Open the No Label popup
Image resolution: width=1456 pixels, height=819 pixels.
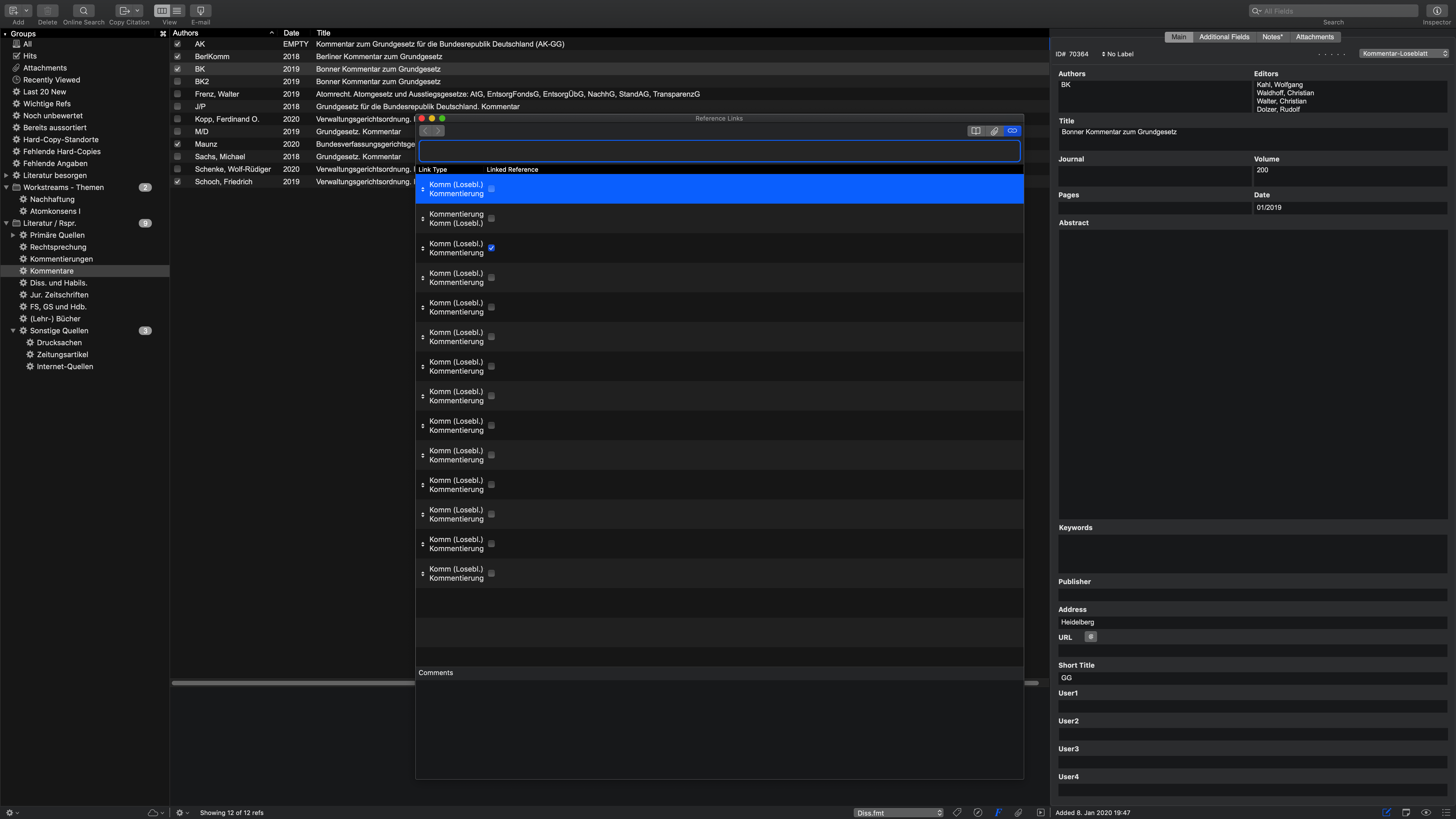click(1117, 54)
